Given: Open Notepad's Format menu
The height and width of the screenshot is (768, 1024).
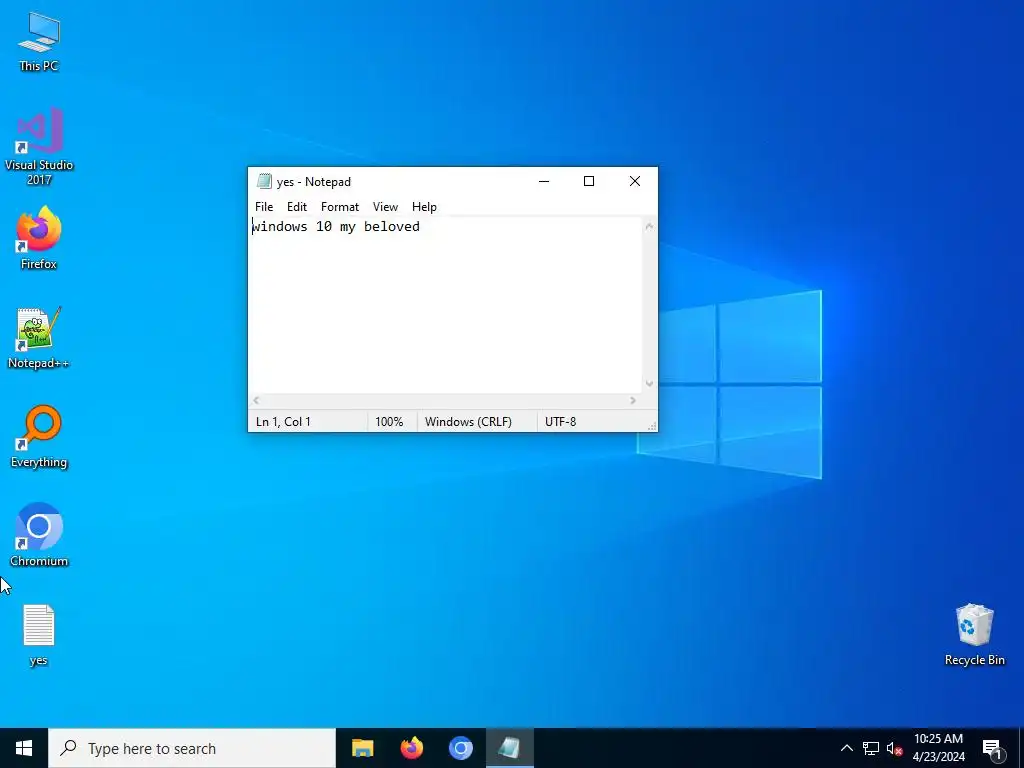Looking at the screenshot, I should tap(340, 206).
